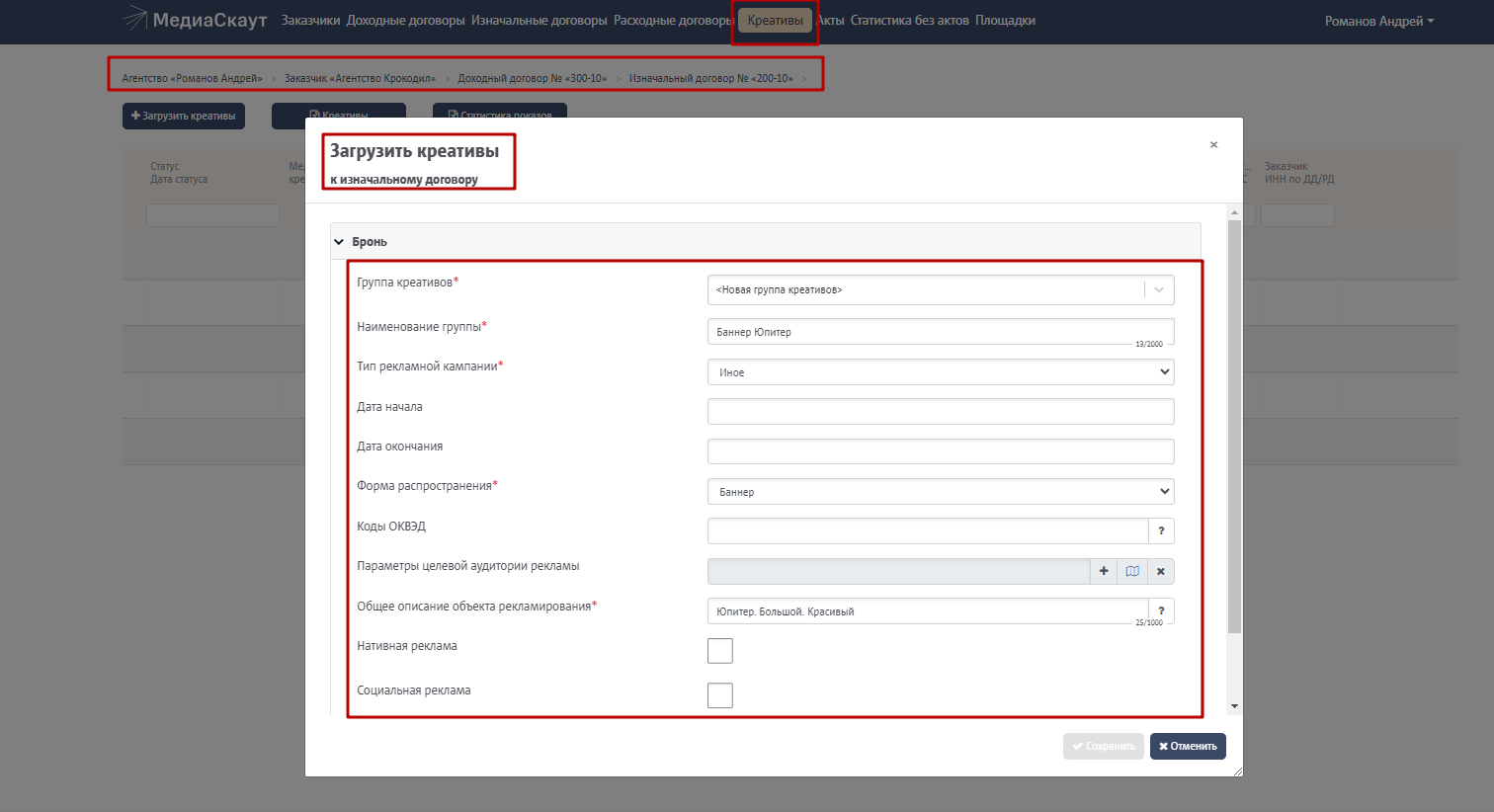Click the Статус filter field in the background table
The width and height of the screenshot is (1494, 812).
point(212,215)
